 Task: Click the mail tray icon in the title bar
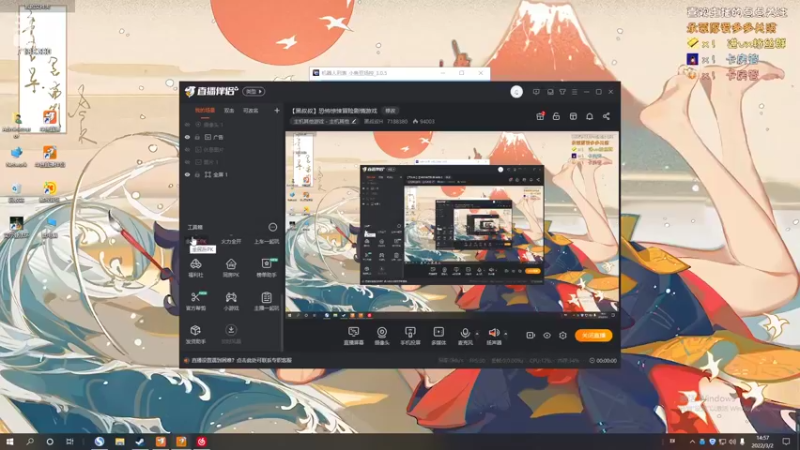[x=550, y=92]
